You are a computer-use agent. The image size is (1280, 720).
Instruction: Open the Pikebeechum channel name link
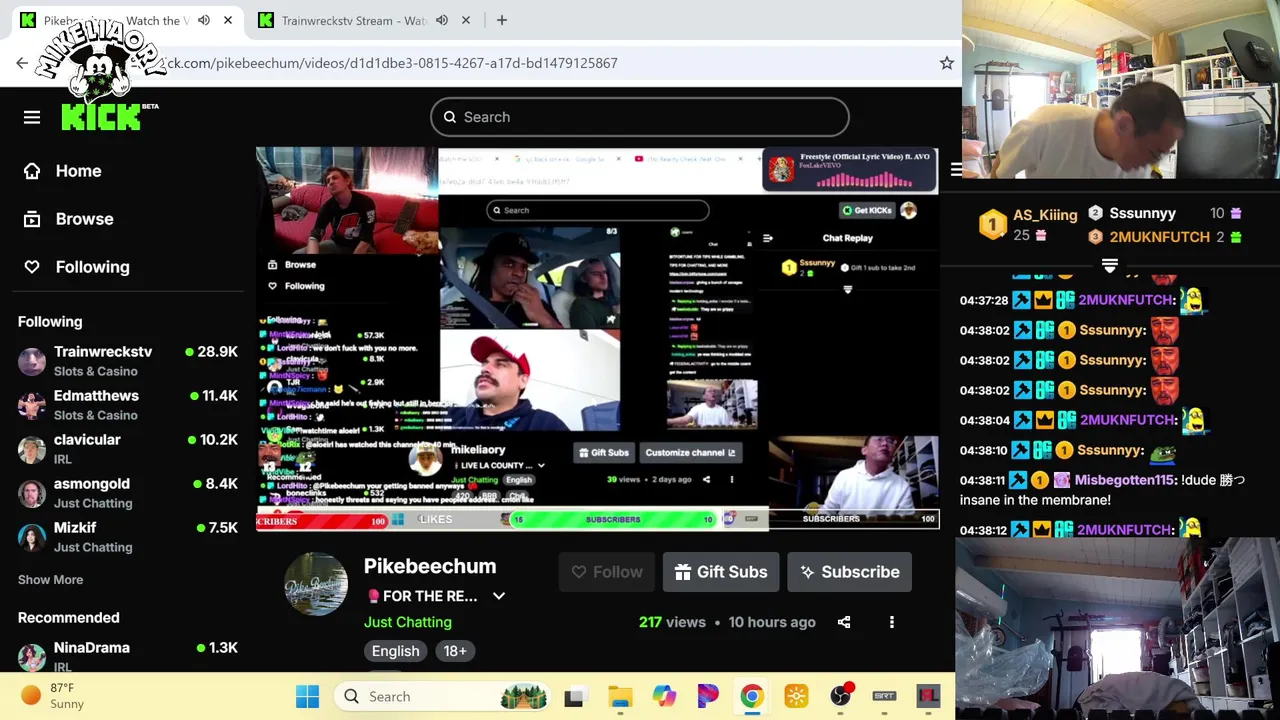click(x=430, y=566)
